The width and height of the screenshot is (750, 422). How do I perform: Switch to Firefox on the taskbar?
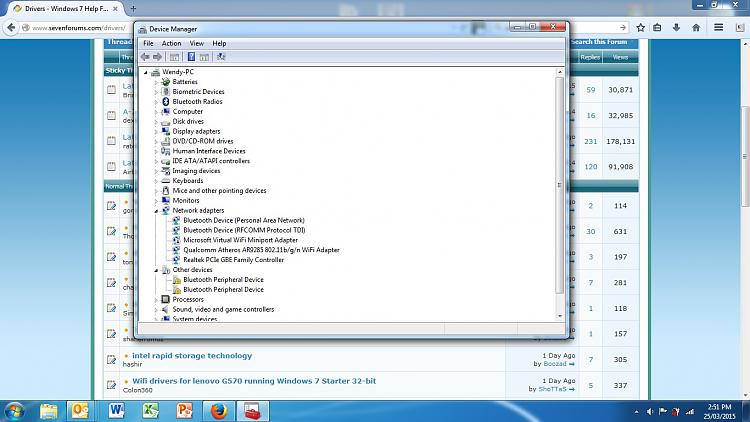(219, 411)
